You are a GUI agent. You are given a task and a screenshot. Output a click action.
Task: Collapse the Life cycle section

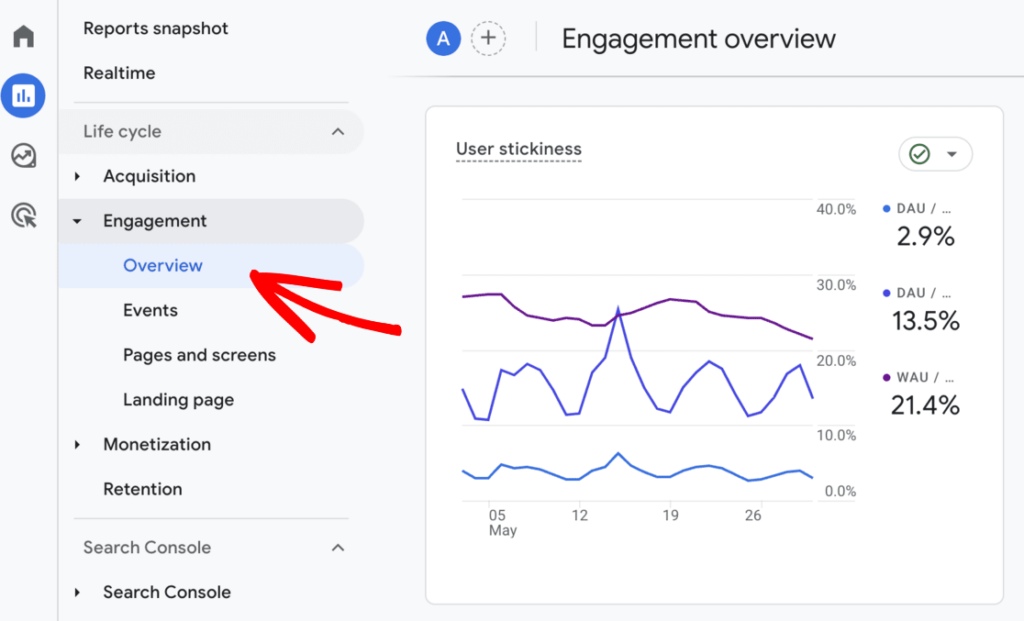(x=338, y=131)
